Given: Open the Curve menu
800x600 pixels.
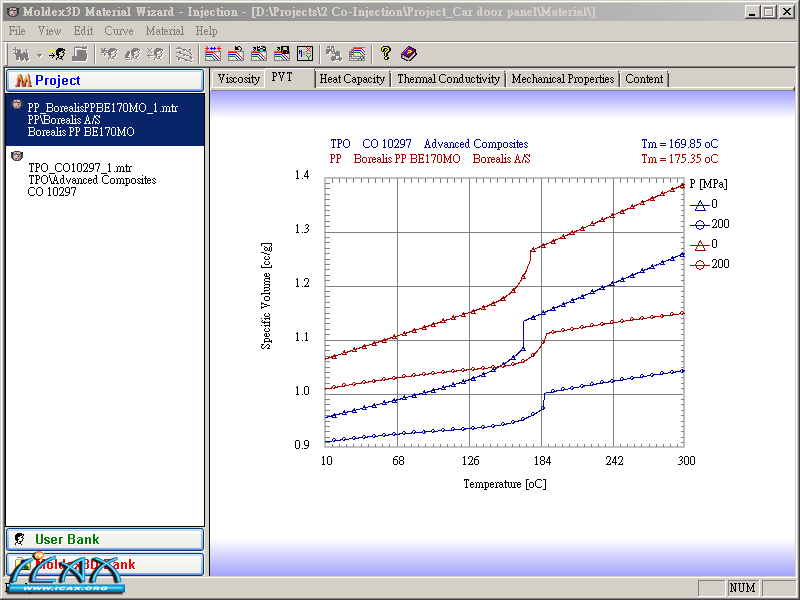Looking at the screenshot, I should coord(118,31).
